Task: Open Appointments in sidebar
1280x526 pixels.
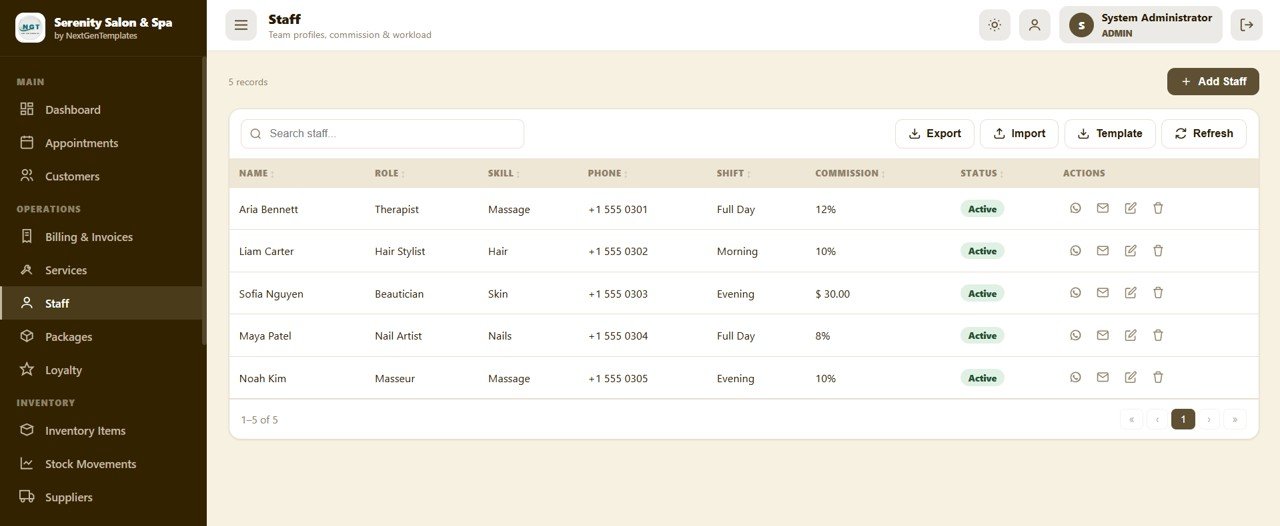Action: (102, 143)
